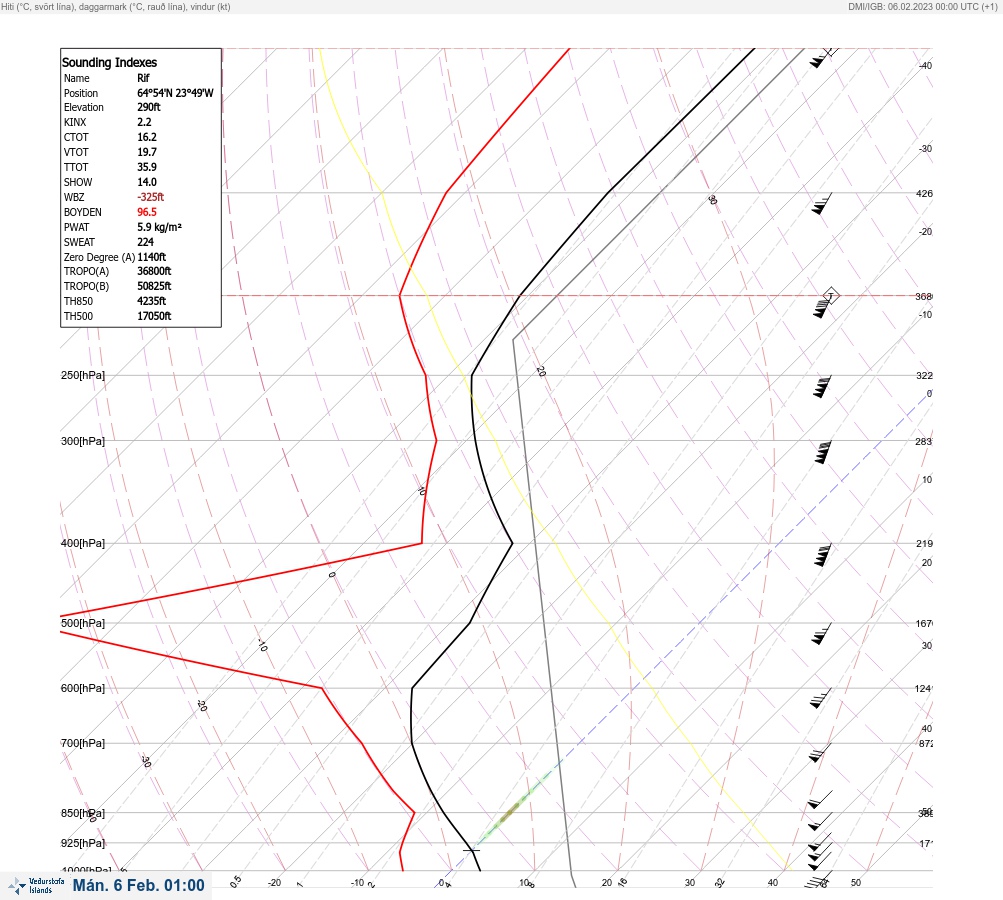Viewport: 1003px width, 900px height.
Task: Select the topmost wind barb near -40 label
Action: [823, 58]
